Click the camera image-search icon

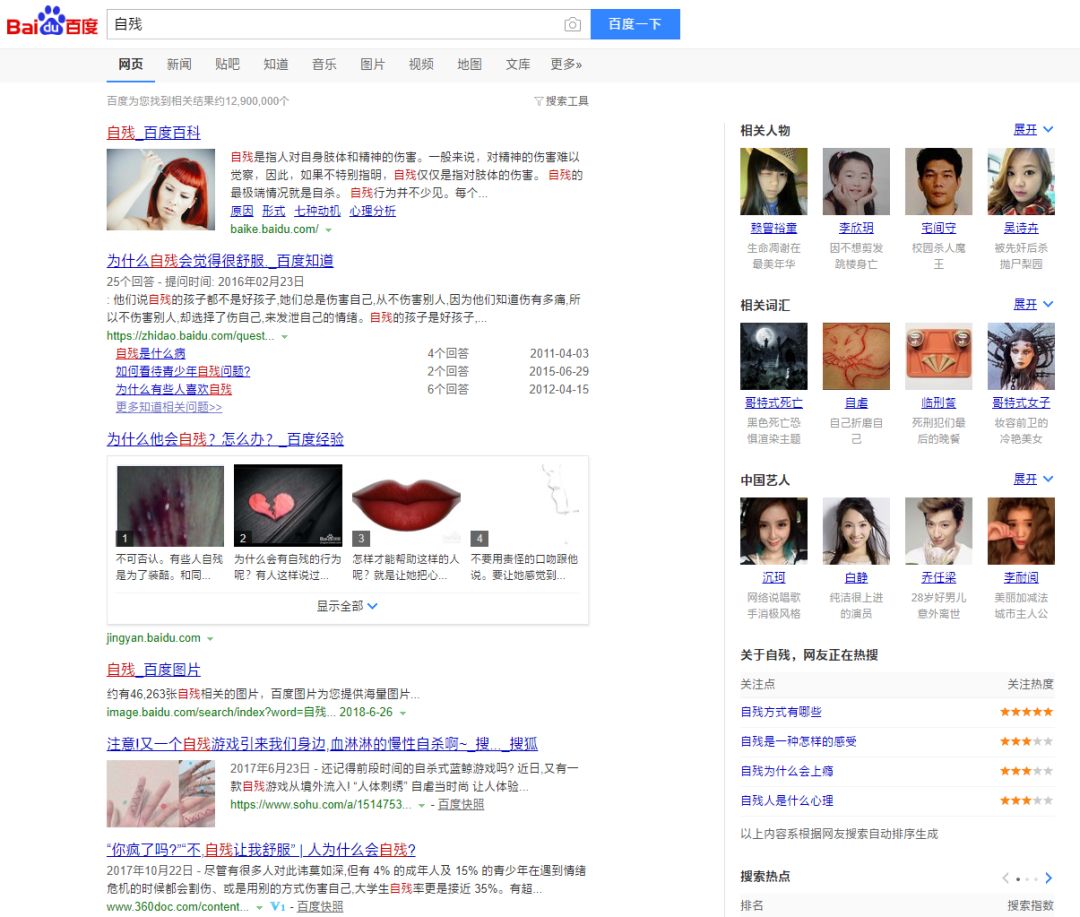(572, 24)
